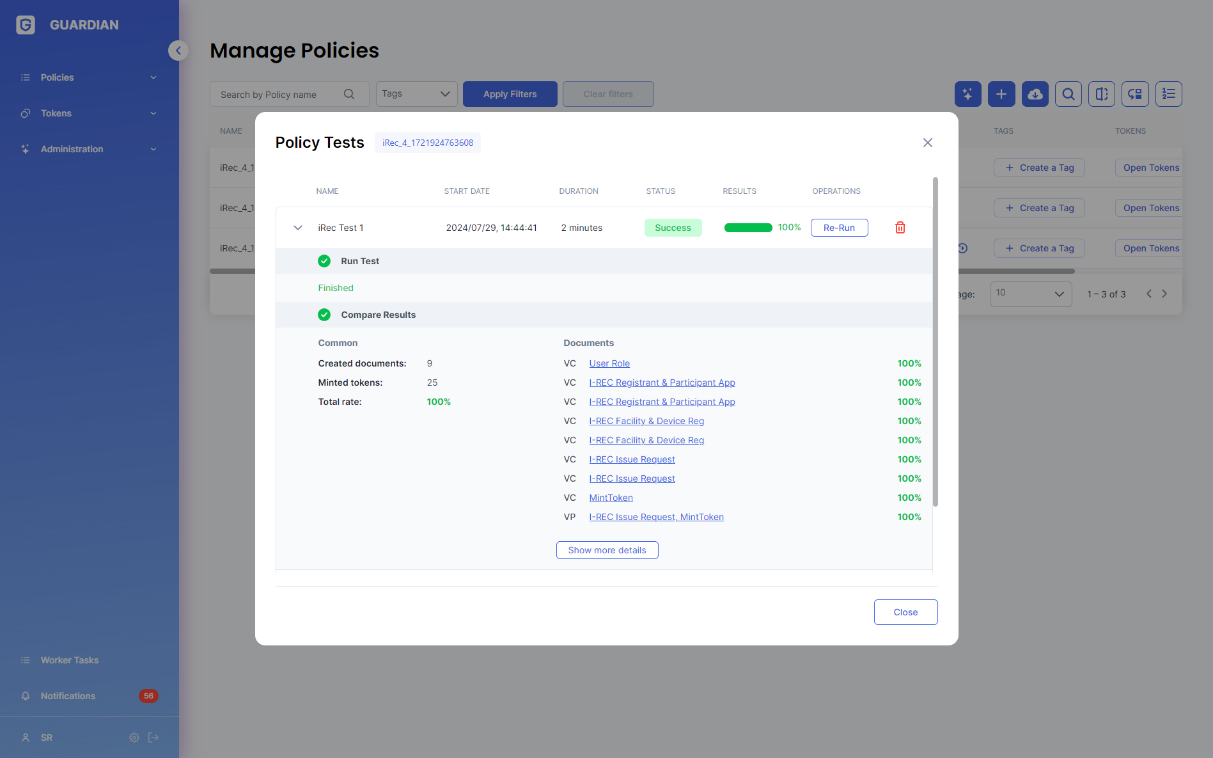Viewport: 1213px width, 758px height.
Task: Go to previous page arrow in paginator
Action: [1149, 294]
